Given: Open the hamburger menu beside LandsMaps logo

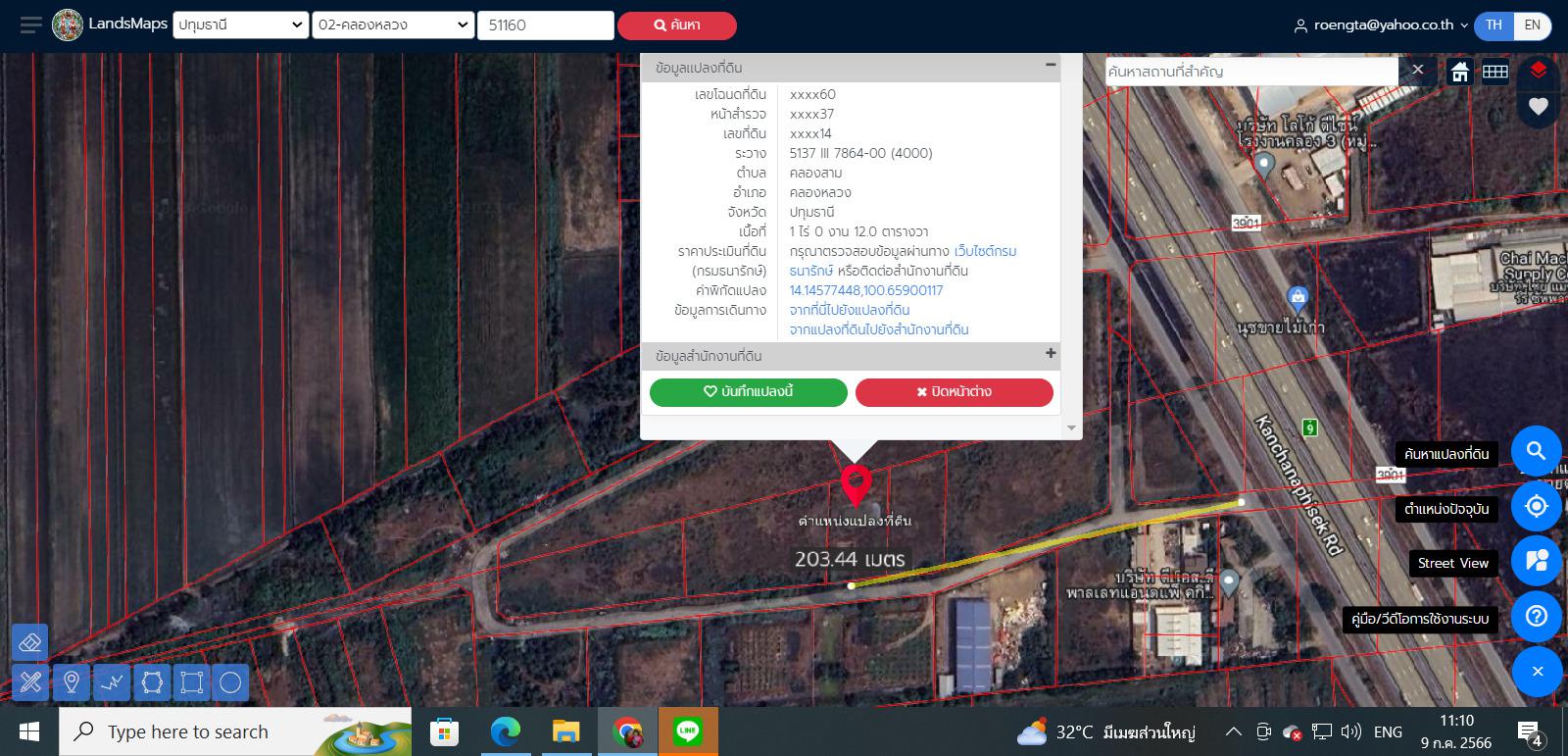Looking at the screenshot, I should 31,25.
